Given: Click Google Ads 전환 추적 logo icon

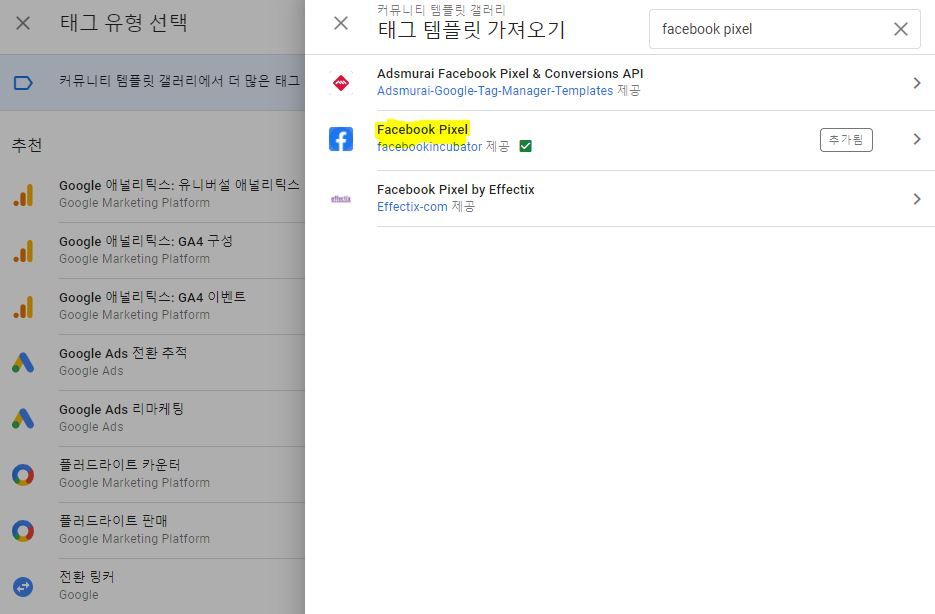Looking at the screenshot, I should 23,362.
